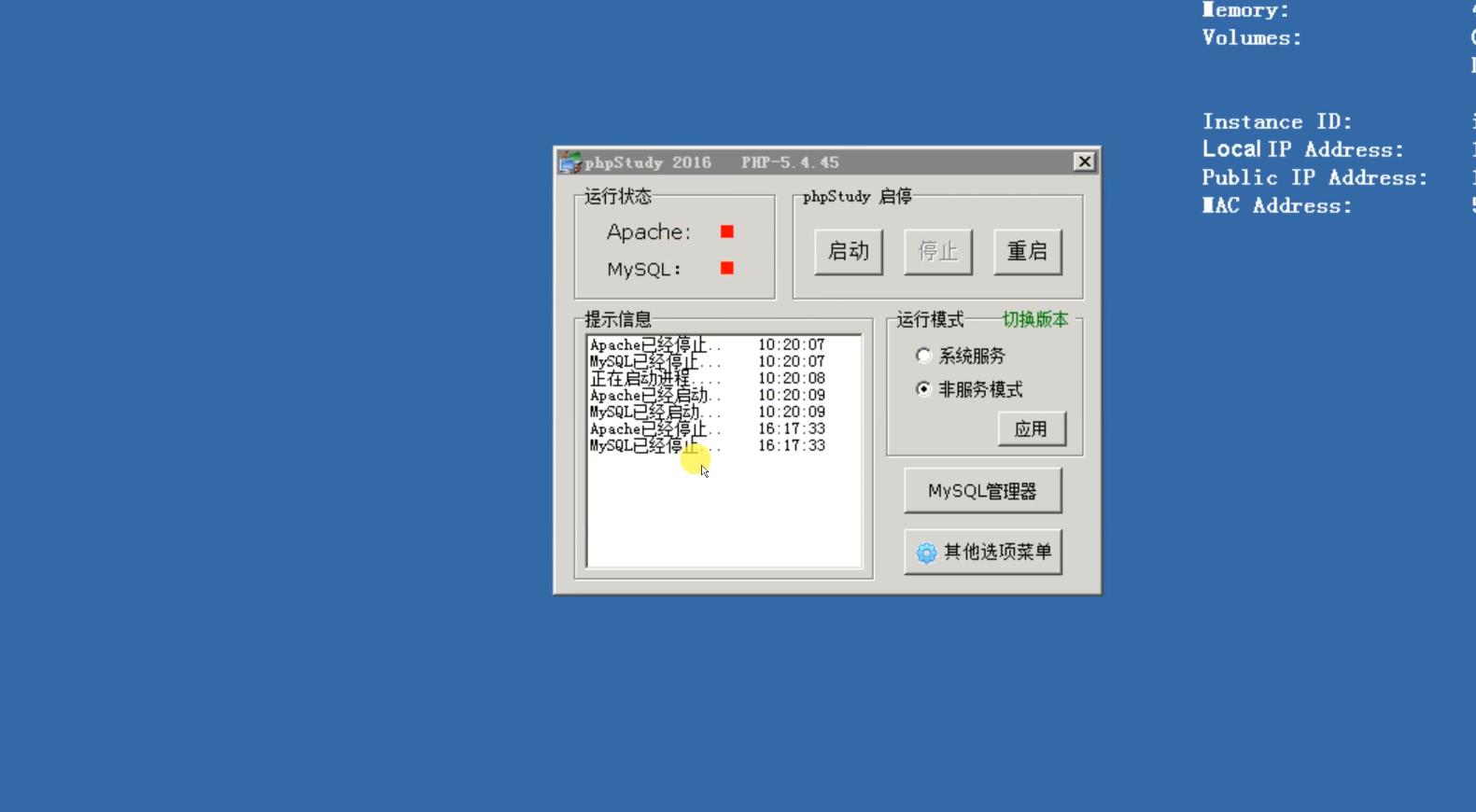The height and width of the screenshot is (812, 1476).
Task: Click the Apache: status label
Action: coord(649,231)
